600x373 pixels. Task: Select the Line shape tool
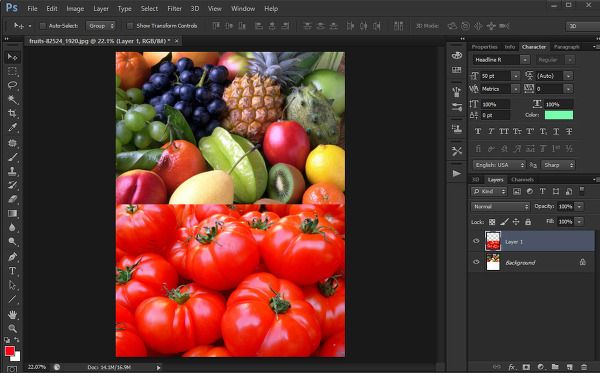(12, 299)
